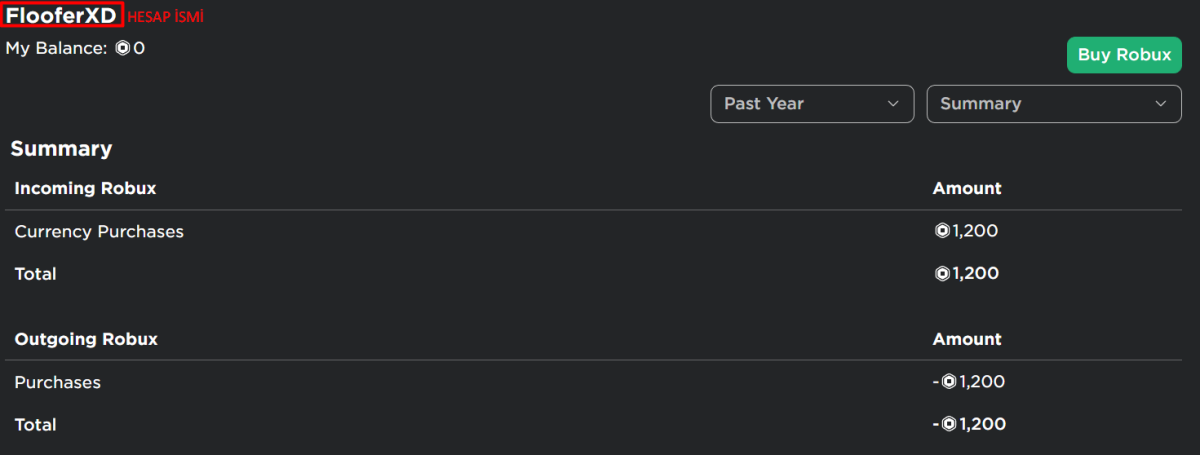Click the Robux icon in Purchases row
This screenshot has width=1200, height=455.
click(x=948, y=382)
